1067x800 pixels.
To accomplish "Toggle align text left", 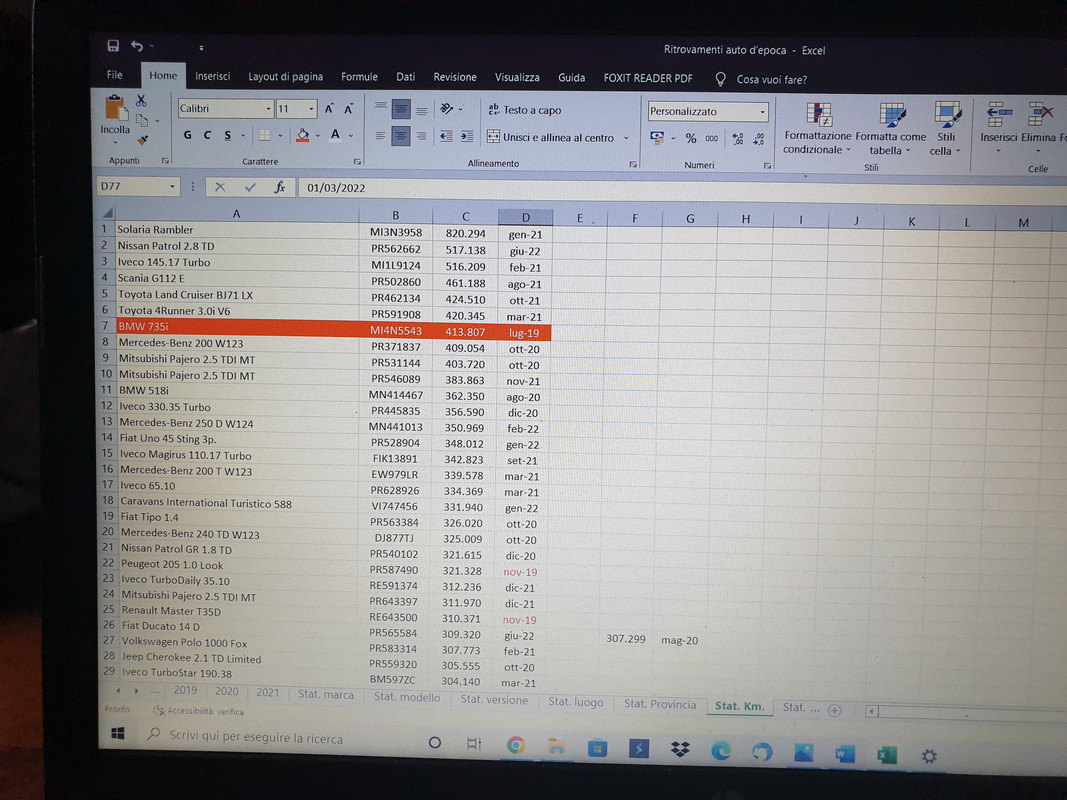I will pos(380,136).
